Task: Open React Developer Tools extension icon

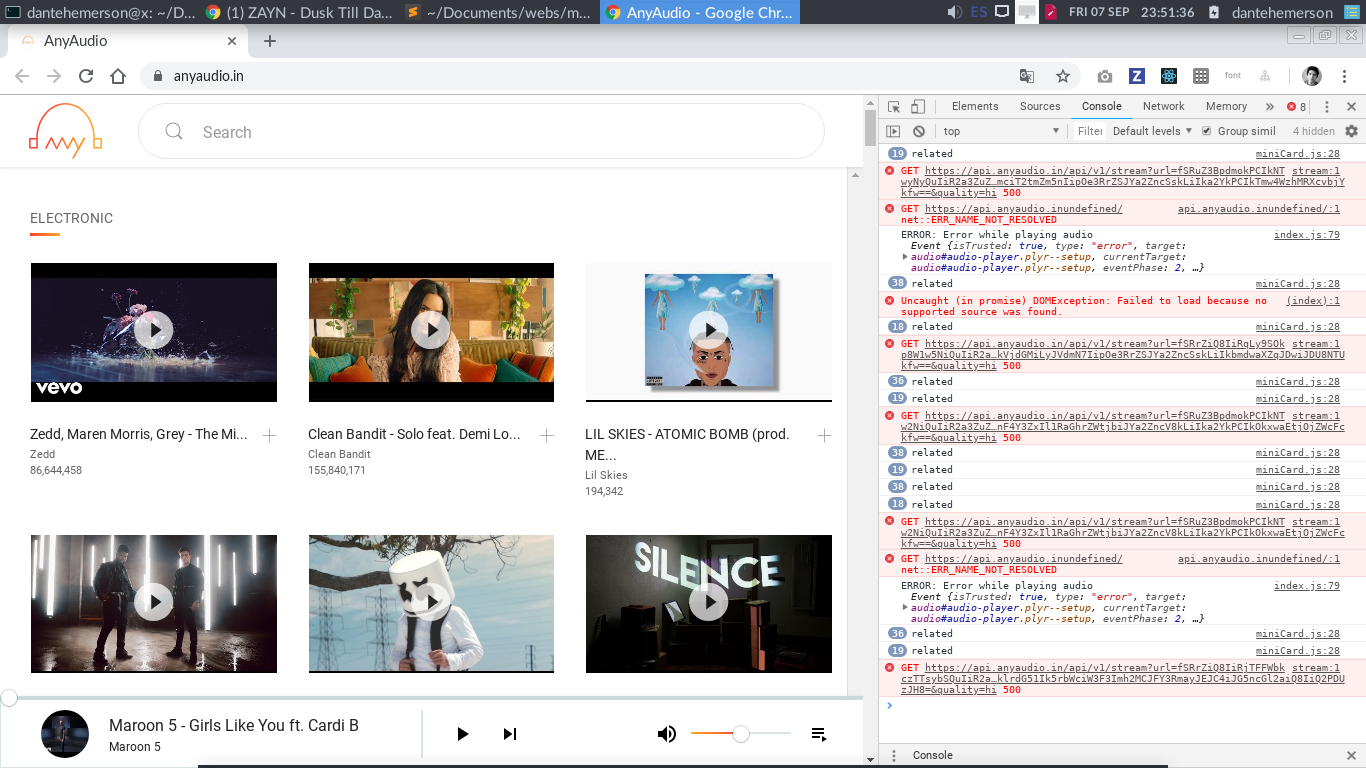Action: 1169,76
